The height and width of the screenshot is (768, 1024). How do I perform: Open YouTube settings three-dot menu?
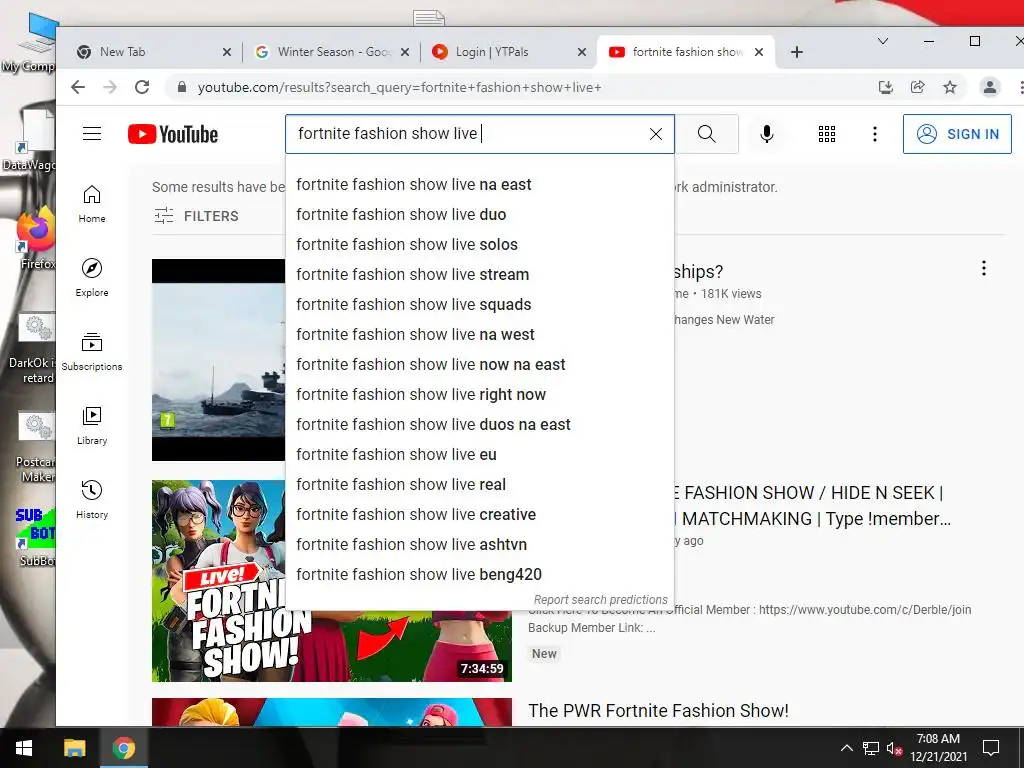pyautogui.click(x=874, y=134)
